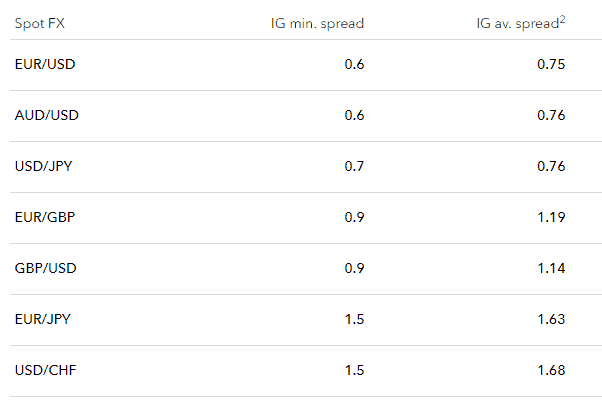Image resolution: width=602 pixels, height=406 pixels.
Task: Click the EUR/GBP min spread 0.9
Action: (354, 217)
